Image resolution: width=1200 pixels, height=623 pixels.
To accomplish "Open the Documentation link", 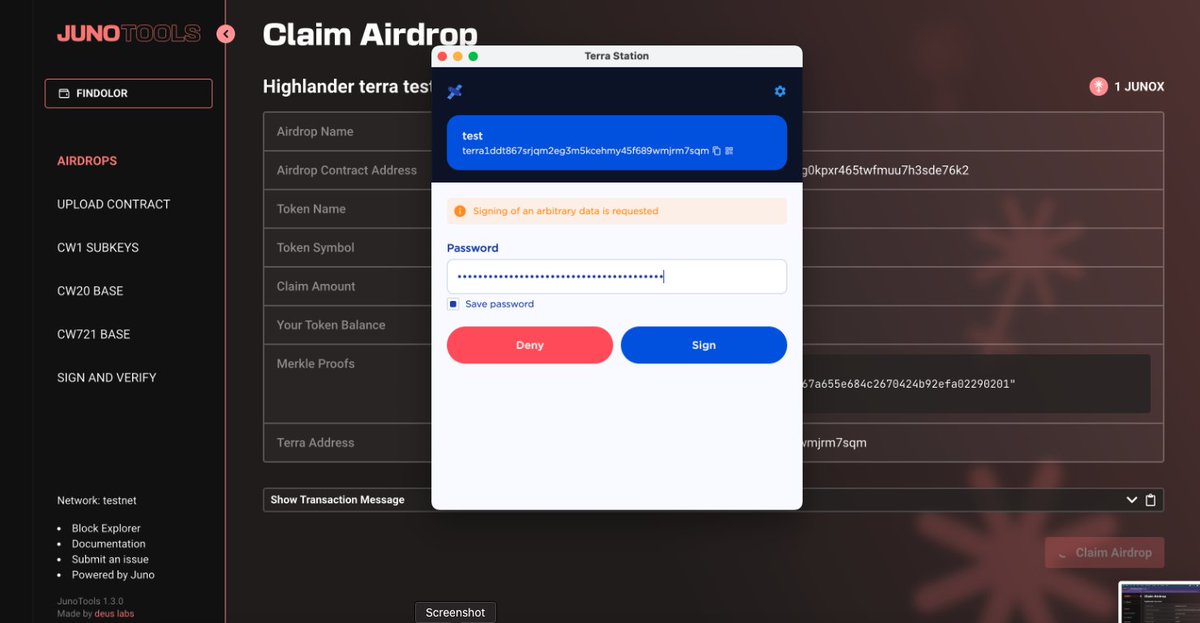I will pyautogui.click(x=109, y=544).
